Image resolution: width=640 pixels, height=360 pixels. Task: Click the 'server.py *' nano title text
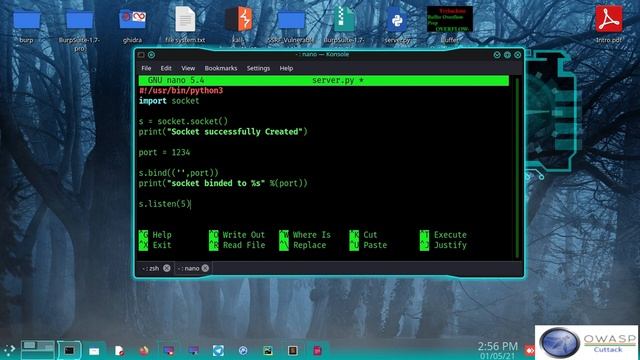tap(338, 80)
